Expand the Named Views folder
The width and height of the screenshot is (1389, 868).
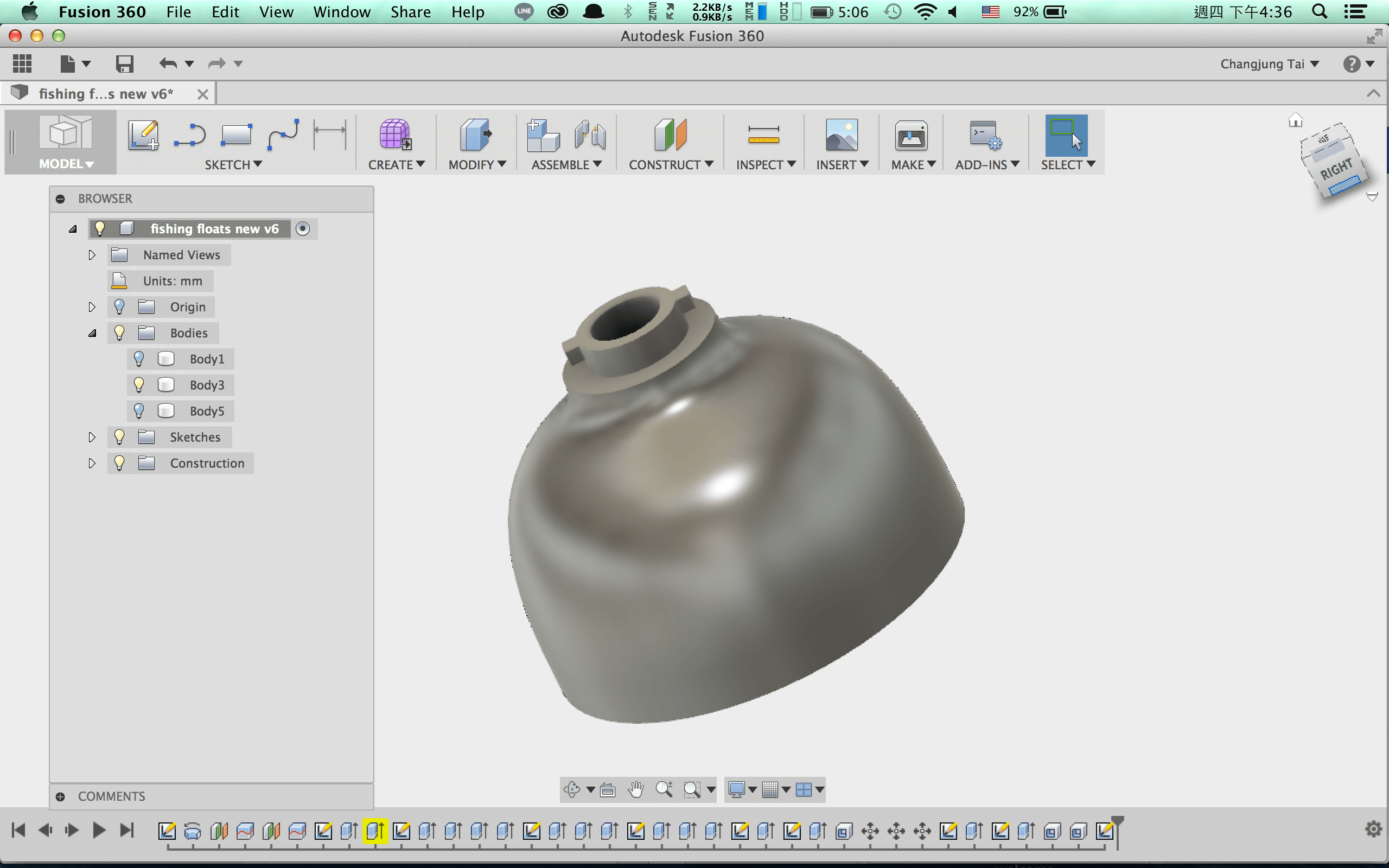[x=92, y=255]
